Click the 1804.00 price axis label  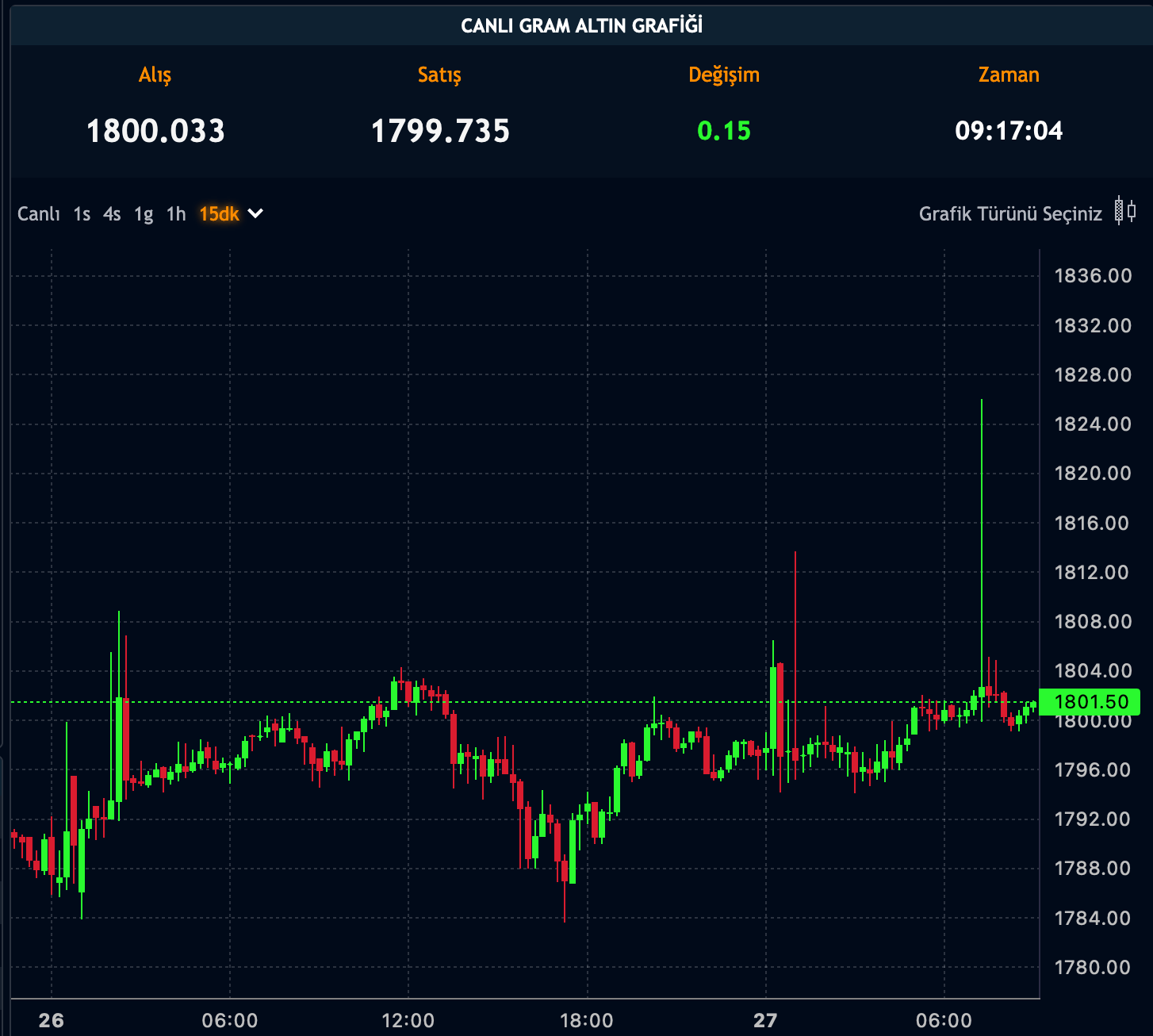(x=1093, y=670)
